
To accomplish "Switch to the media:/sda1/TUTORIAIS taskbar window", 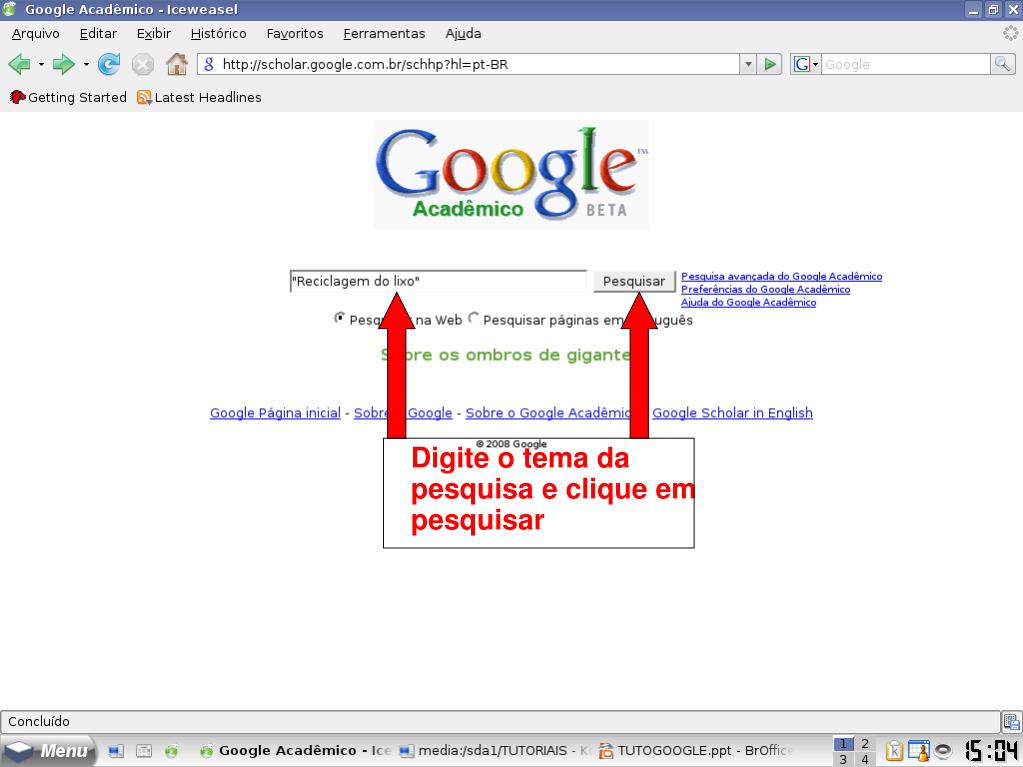I will point(494,751).
